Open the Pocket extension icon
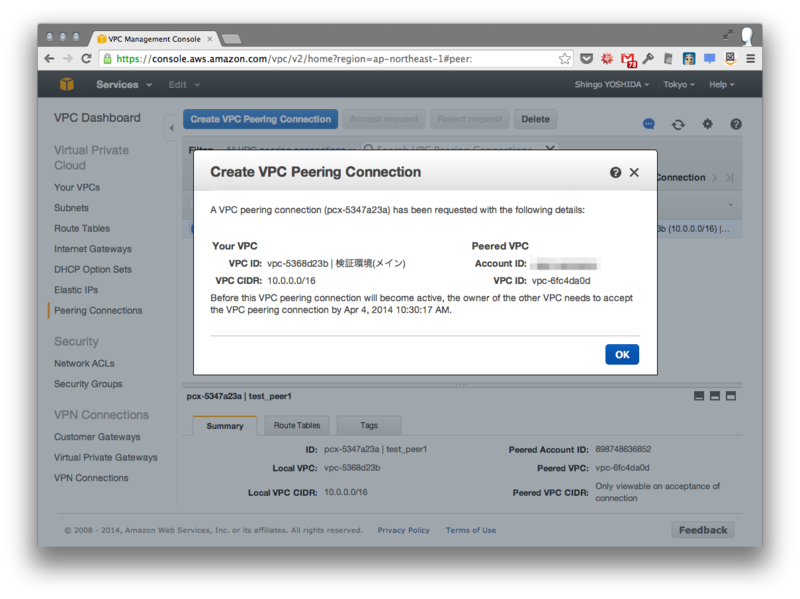Screen dimensions: 800x599 tap(586, 59)
